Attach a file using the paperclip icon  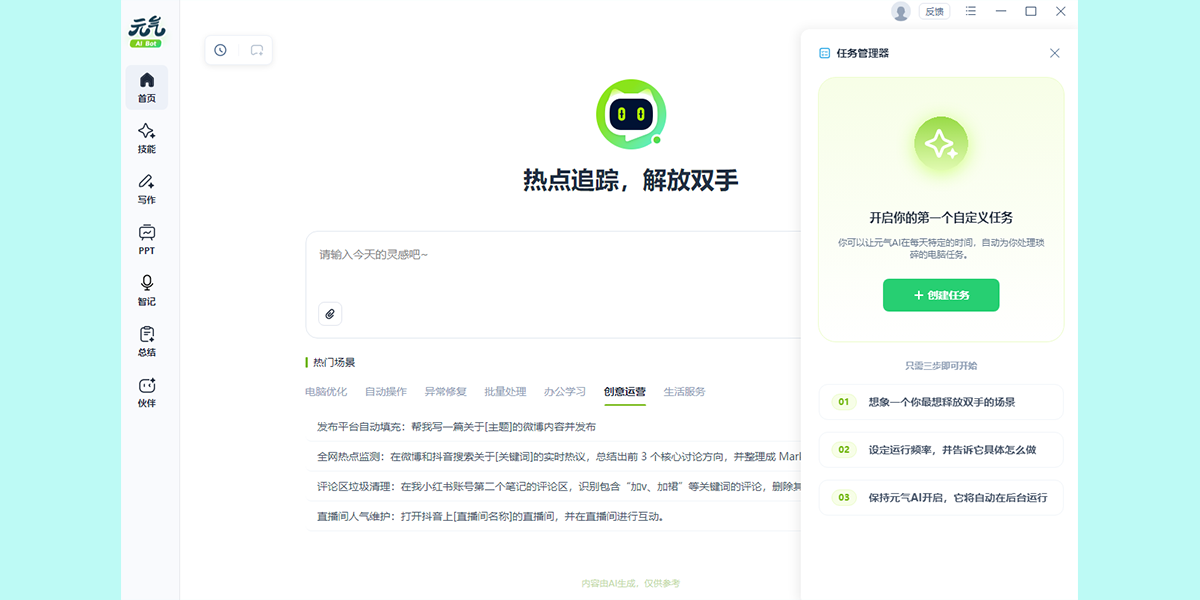[330, 313]
